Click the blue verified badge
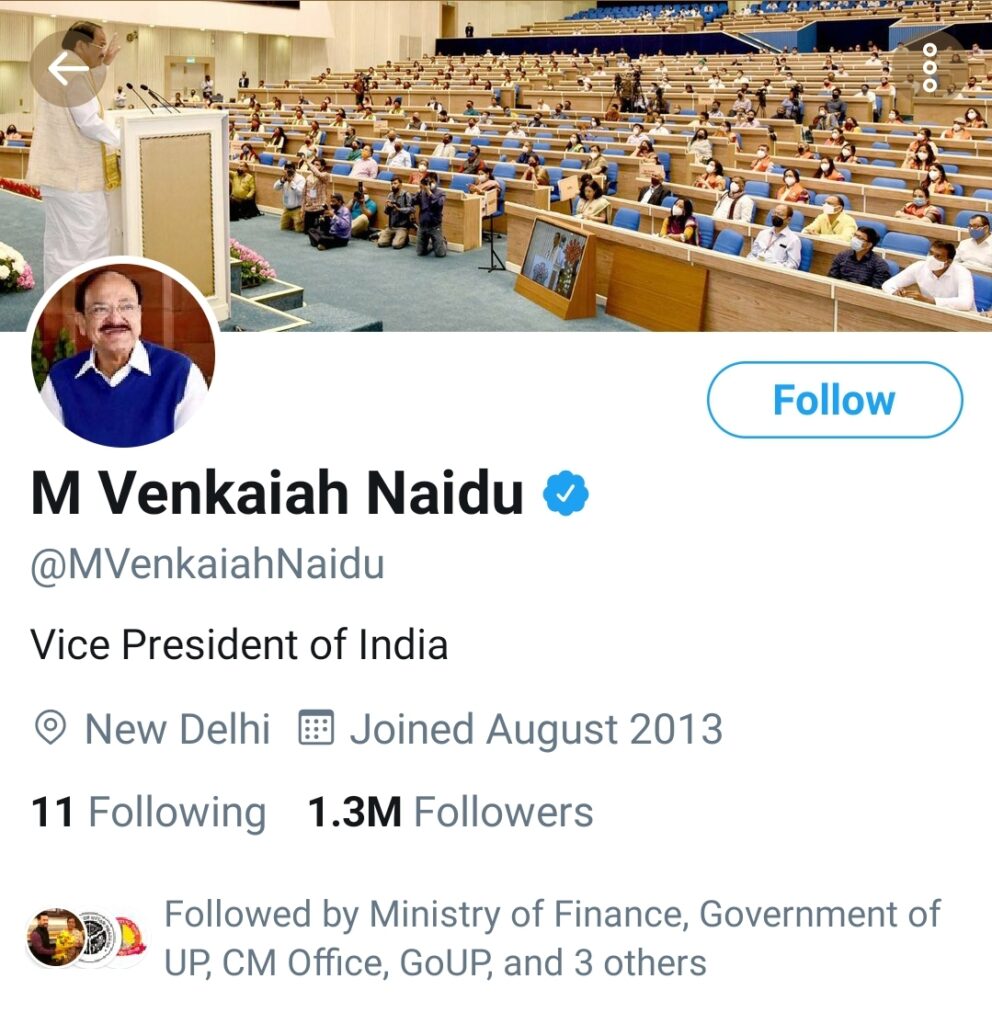 coord(566,495)
